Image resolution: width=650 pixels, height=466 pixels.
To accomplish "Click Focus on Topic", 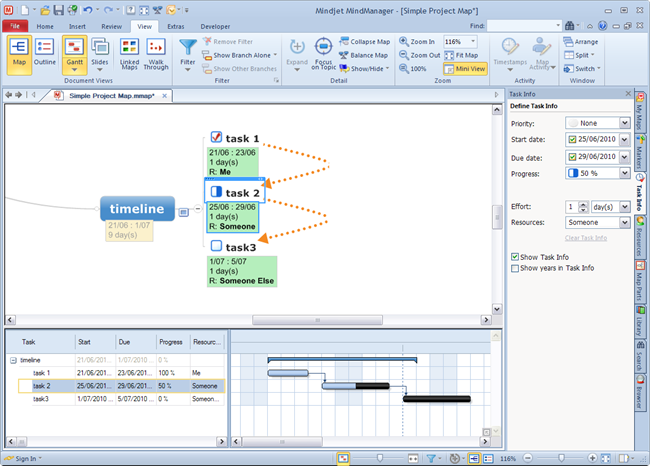I will coord(323,53).
